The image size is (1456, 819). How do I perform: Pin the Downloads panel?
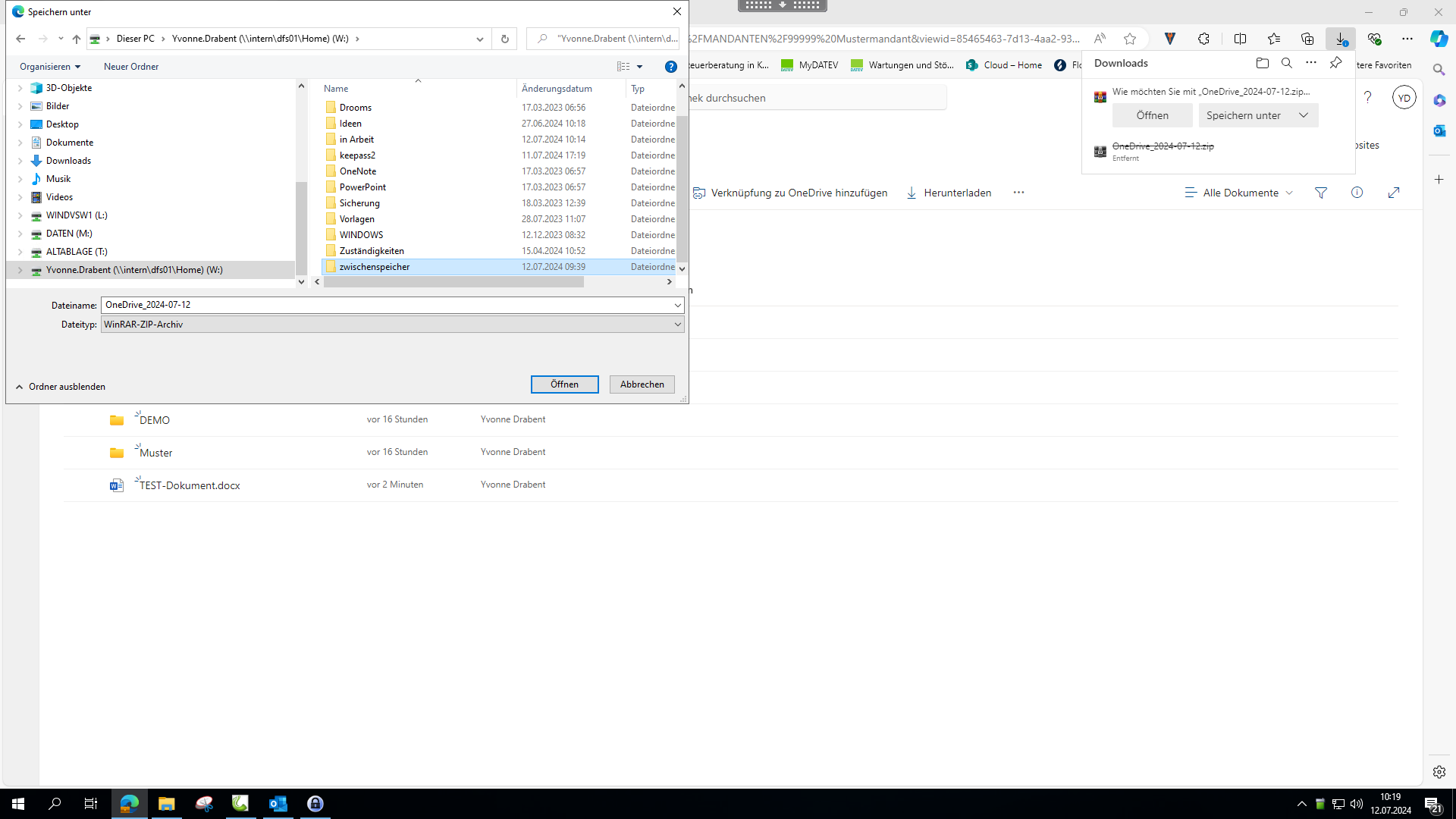point(1335,63)
